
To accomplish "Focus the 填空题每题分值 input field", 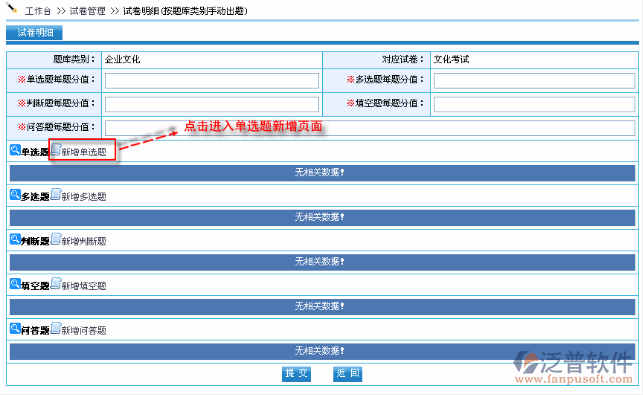I will tap(534, 104).
